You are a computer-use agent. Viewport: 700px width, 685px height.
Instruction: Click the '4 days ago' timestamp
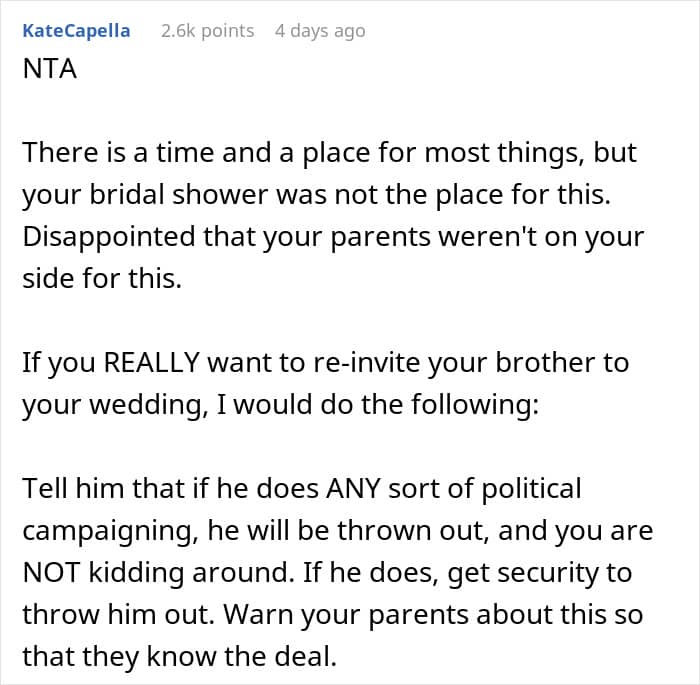320,30
